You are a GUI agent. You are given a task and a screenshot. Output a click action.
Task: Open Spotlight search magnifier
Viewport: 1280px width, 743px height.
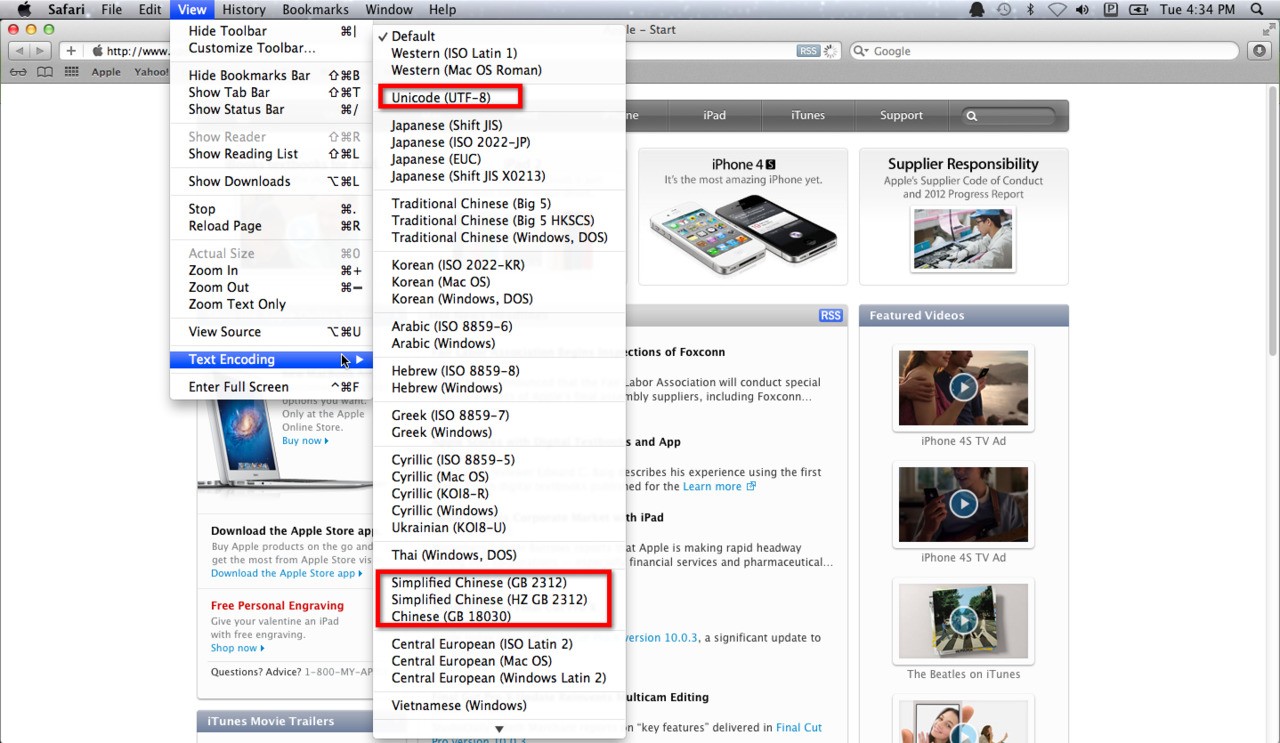click(x=1257, y=10)
